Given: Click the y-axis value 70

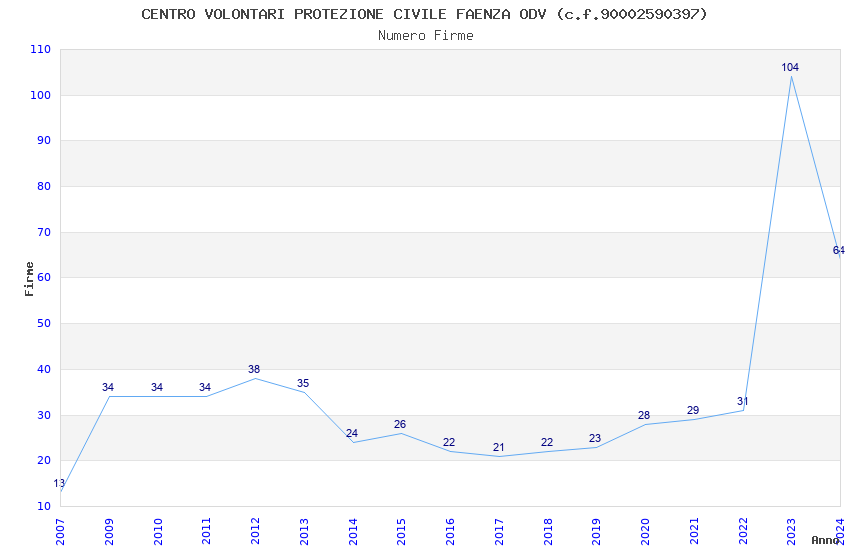Looking at the screenshot, I should [x=43, y=232].
